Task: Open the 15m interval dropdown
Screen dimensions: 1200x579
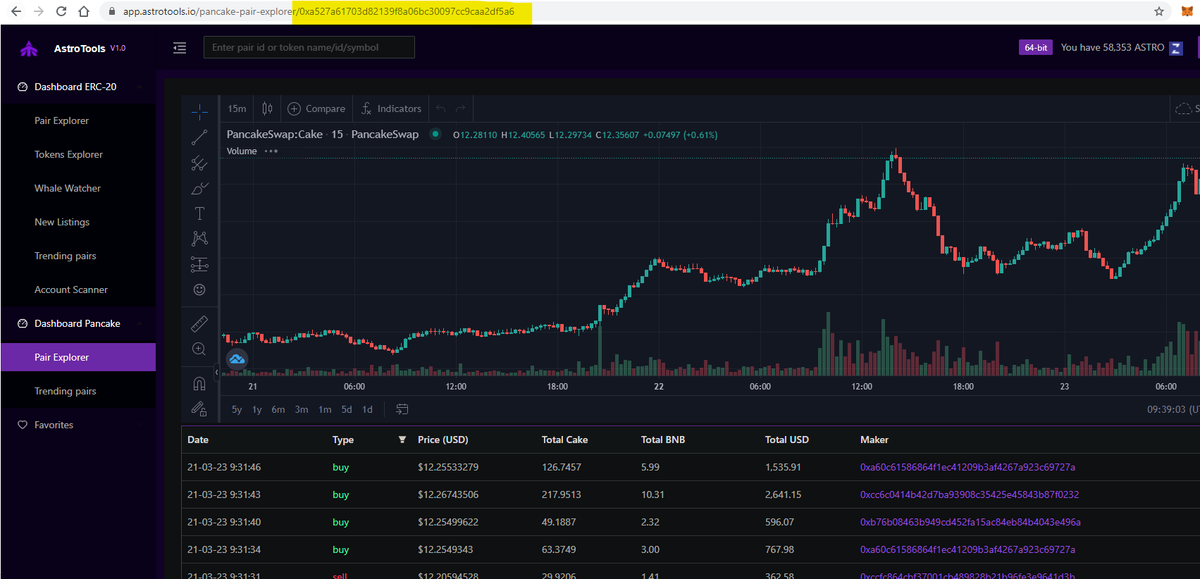Action: 237,109
